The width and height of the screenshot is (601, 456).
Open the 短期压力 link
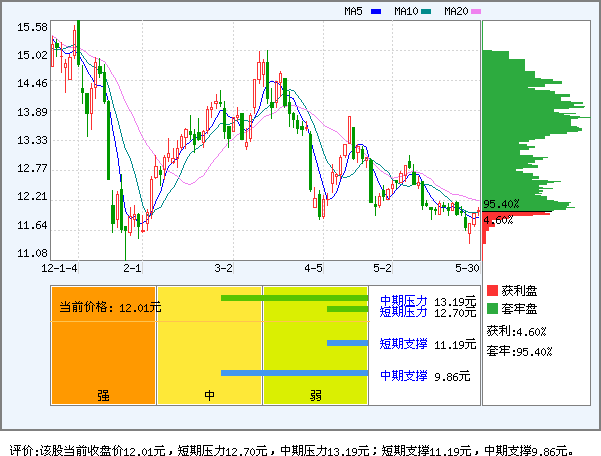click(404, 312)
